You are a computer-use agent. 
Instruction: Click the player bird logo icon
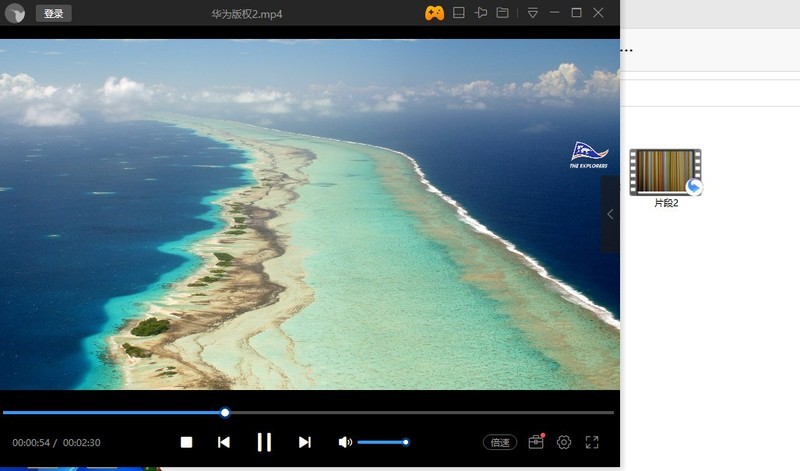point(15,13)
